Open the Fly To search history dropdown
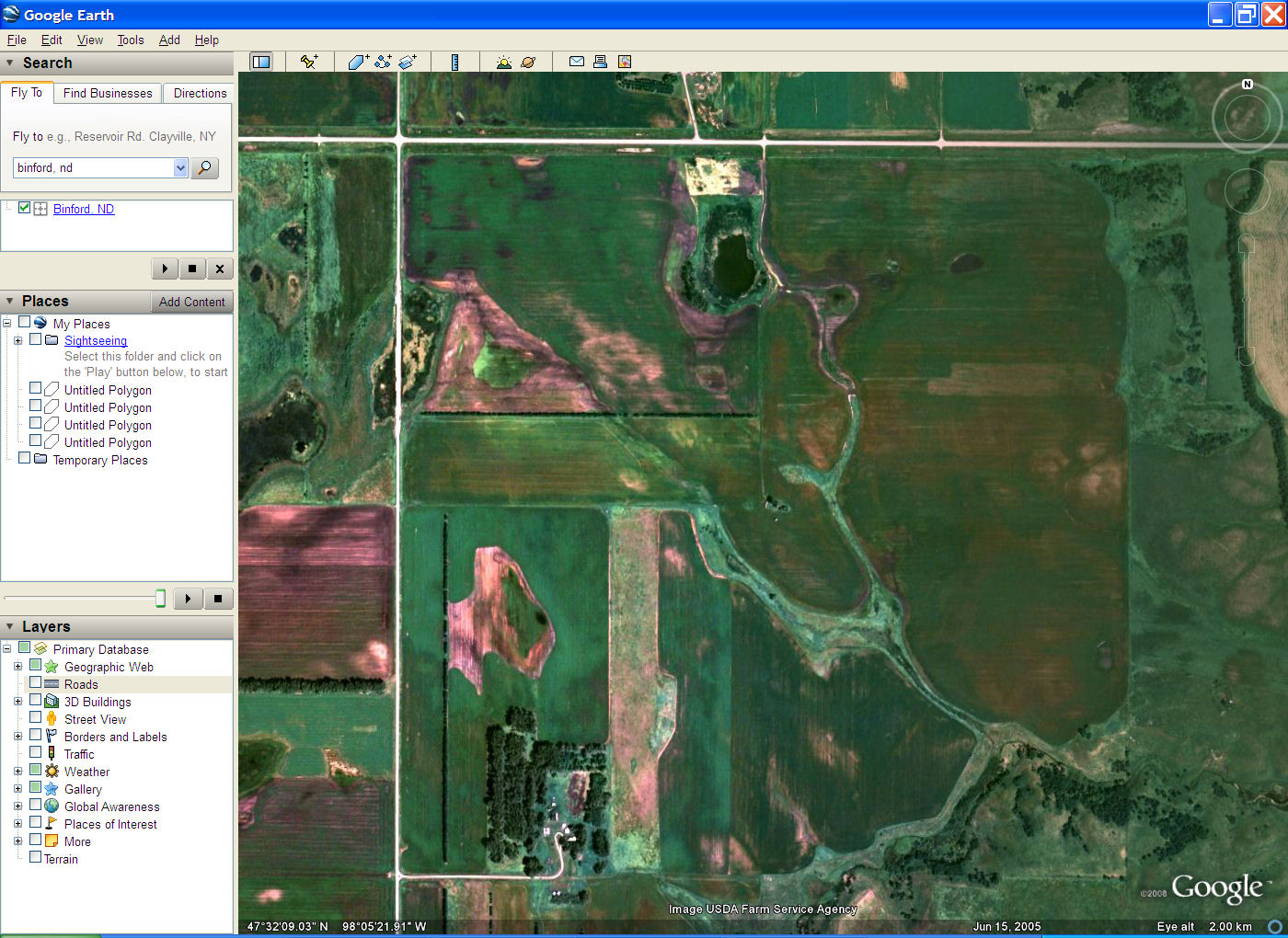This screenshot has height=938, width=1288. 180,167
